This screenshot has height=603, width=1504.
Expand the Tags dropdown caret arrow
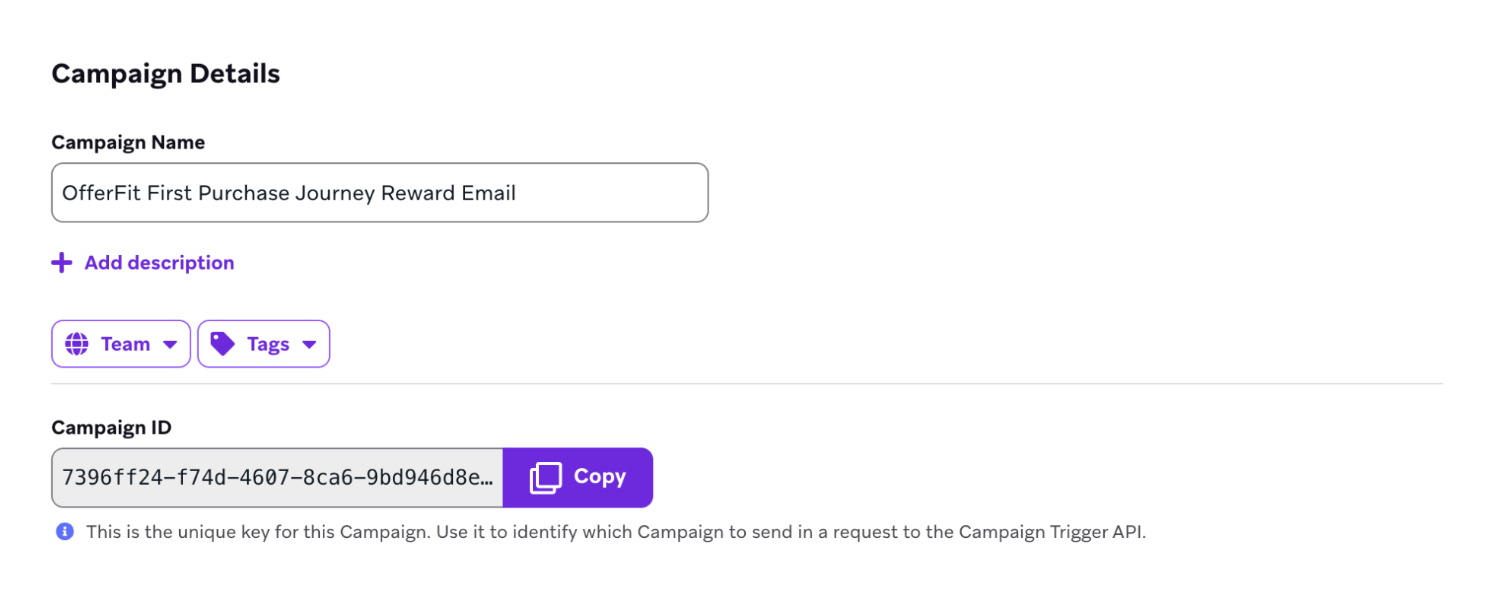tap(309, 344)
